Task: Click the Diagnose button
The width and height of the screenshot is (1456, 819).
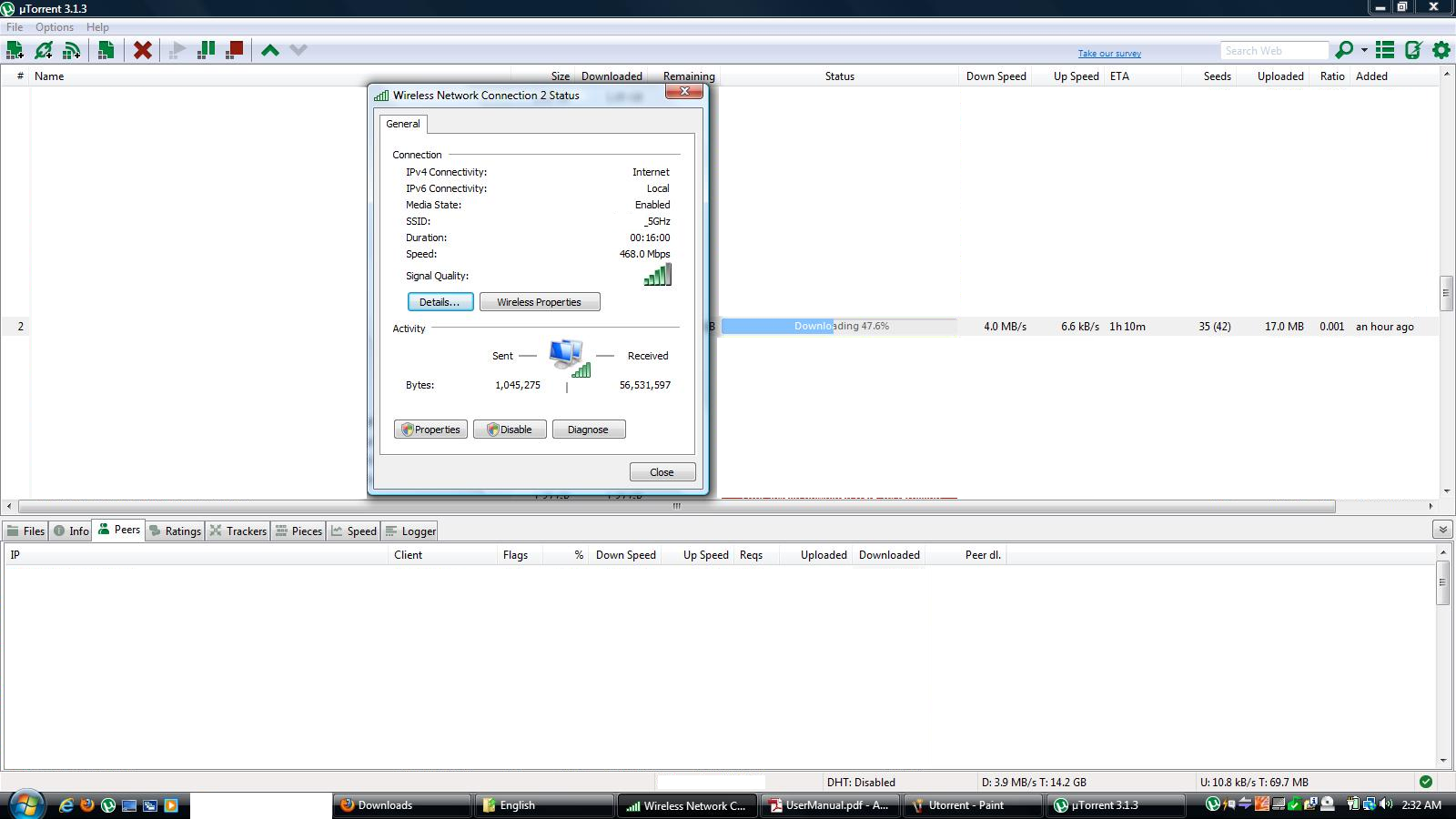Action: [589, 430]
